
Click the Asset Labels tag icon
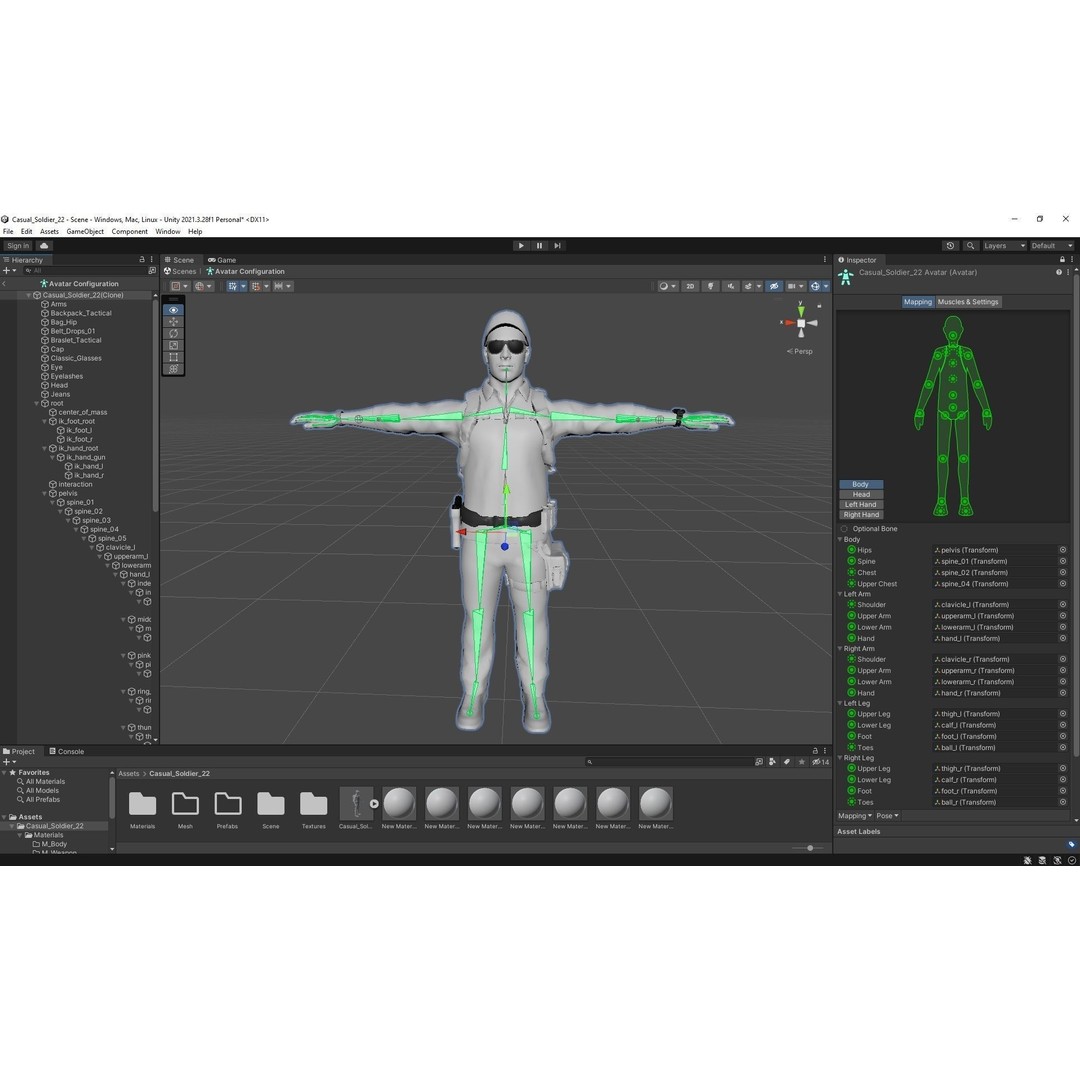click(x=1073, y=843)
